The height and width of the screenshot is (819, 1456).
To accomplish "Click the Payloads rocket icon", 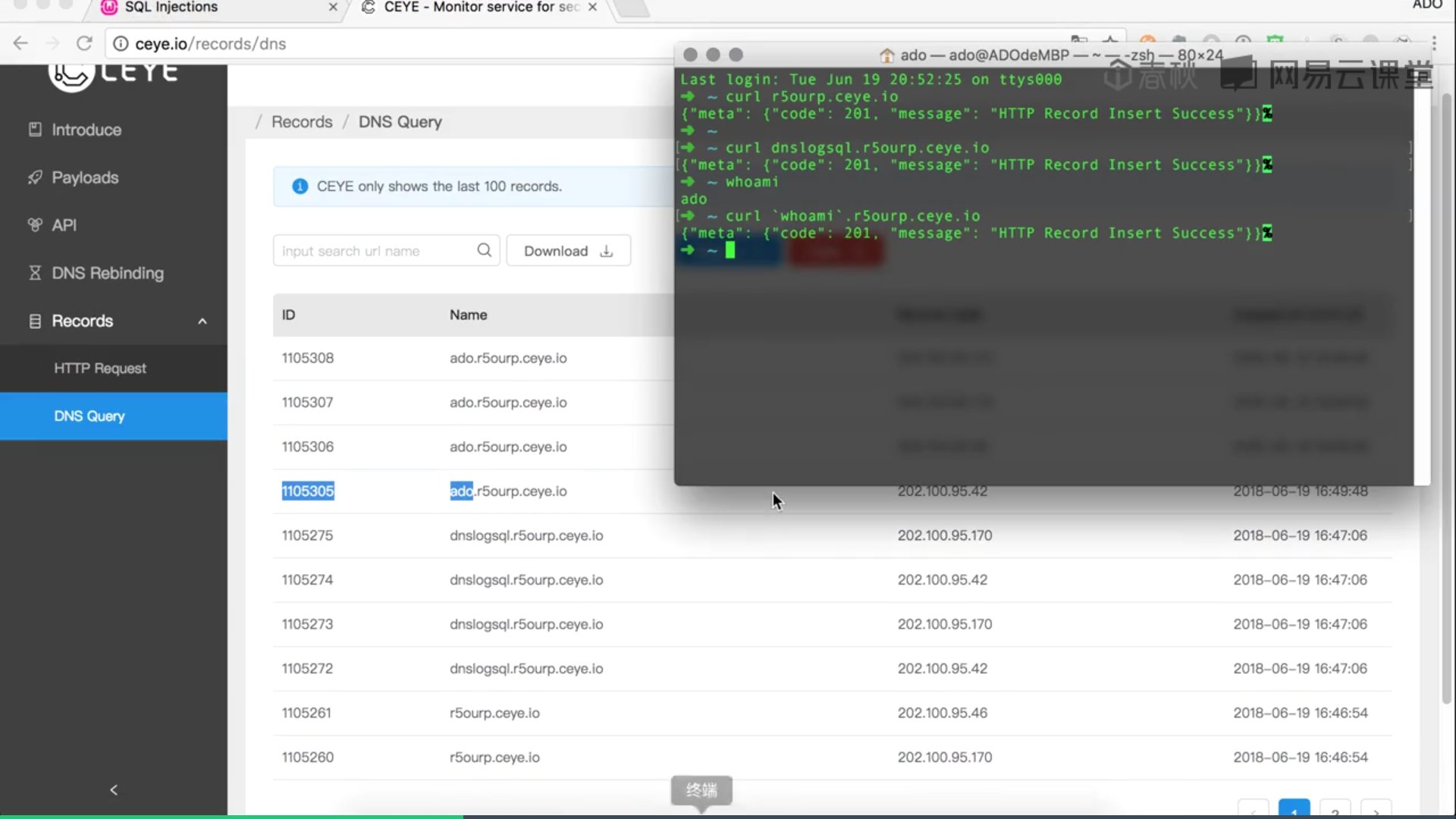I will 35,177.
